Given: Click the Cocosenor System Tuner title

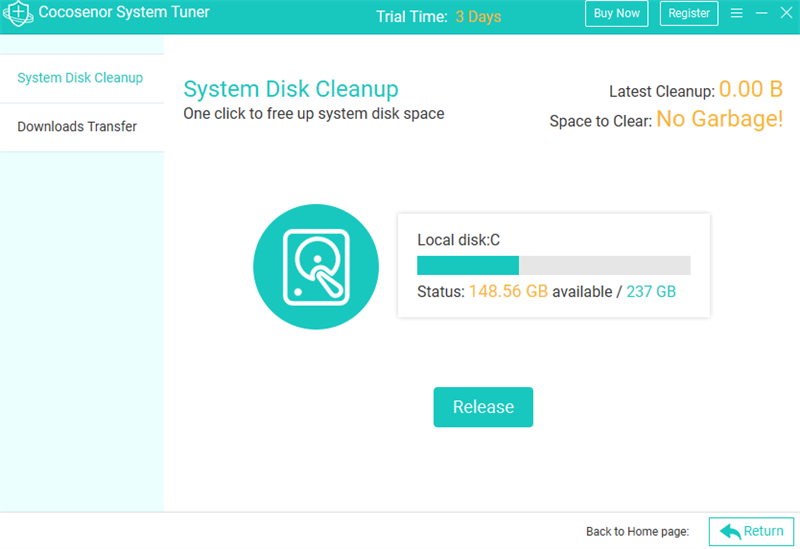Looking at the screenshot, I should pos(124,14).
